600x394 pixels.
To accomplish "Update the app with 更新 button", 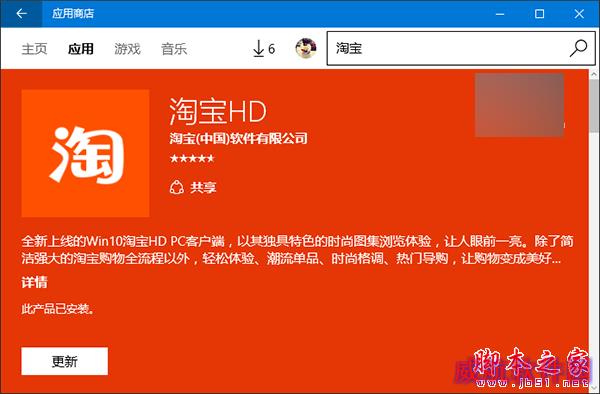I will click(x=65, y=361).
